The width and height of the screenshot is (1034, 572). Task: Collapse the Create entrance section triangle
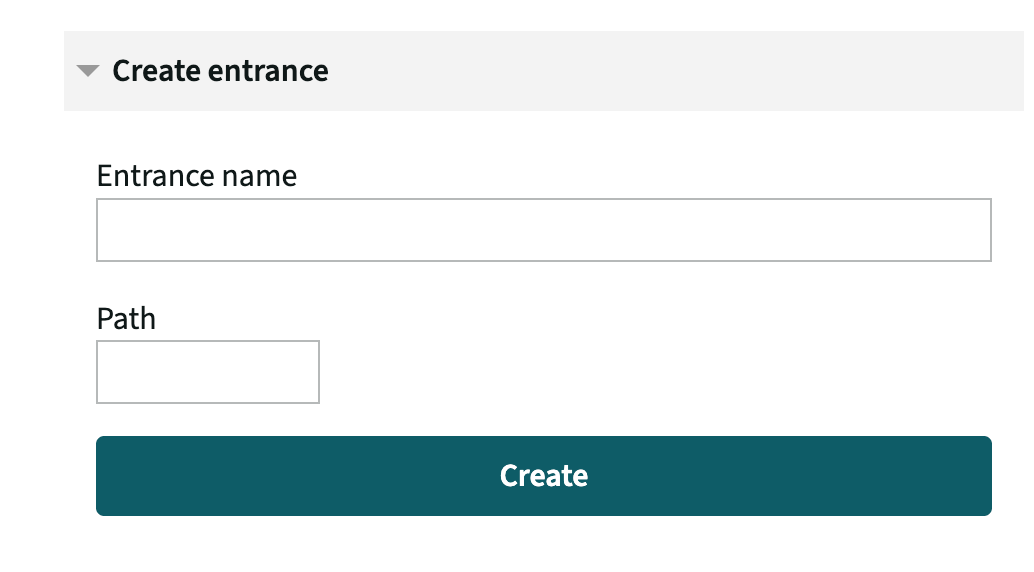[x=88, y=71]
